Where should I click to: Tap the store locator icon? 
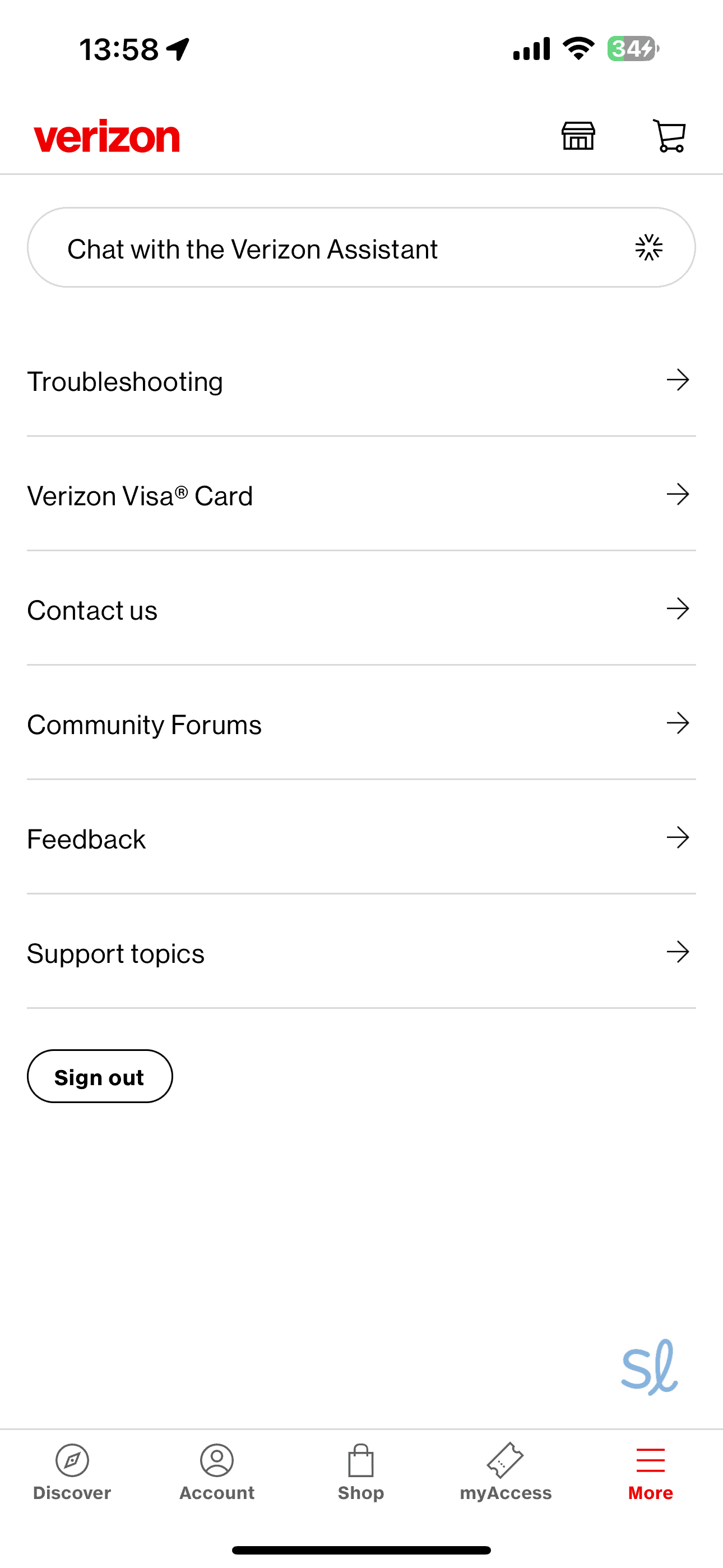(x=578, y=136)
